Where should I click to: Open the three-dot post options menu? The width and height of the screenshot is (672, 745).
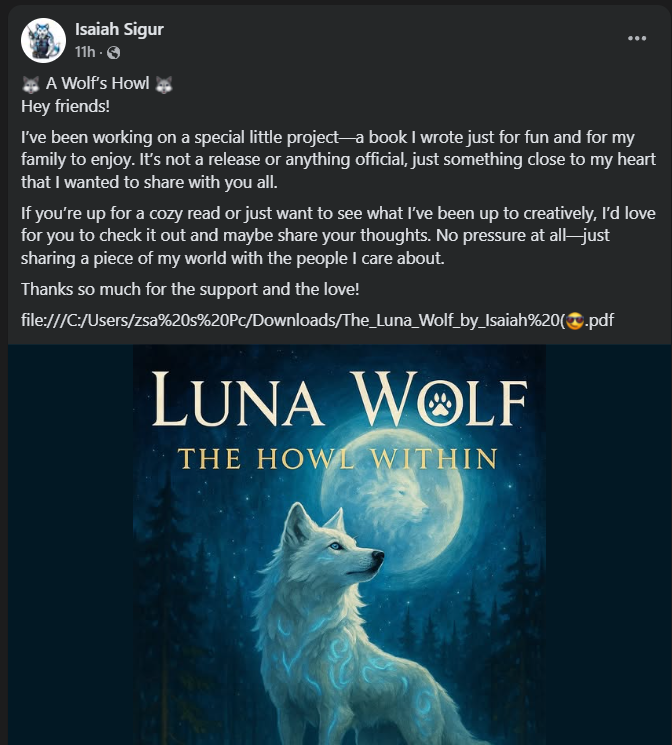(x=637, y=38)
